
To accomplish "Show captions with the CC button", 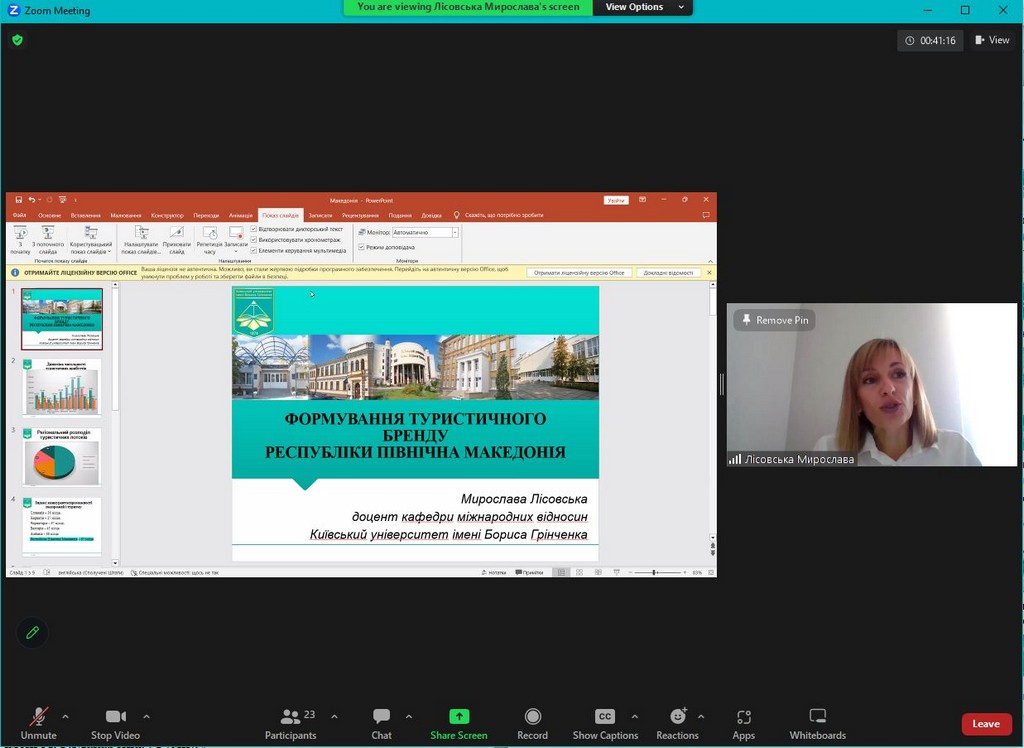I will click(x=605, y=717).
